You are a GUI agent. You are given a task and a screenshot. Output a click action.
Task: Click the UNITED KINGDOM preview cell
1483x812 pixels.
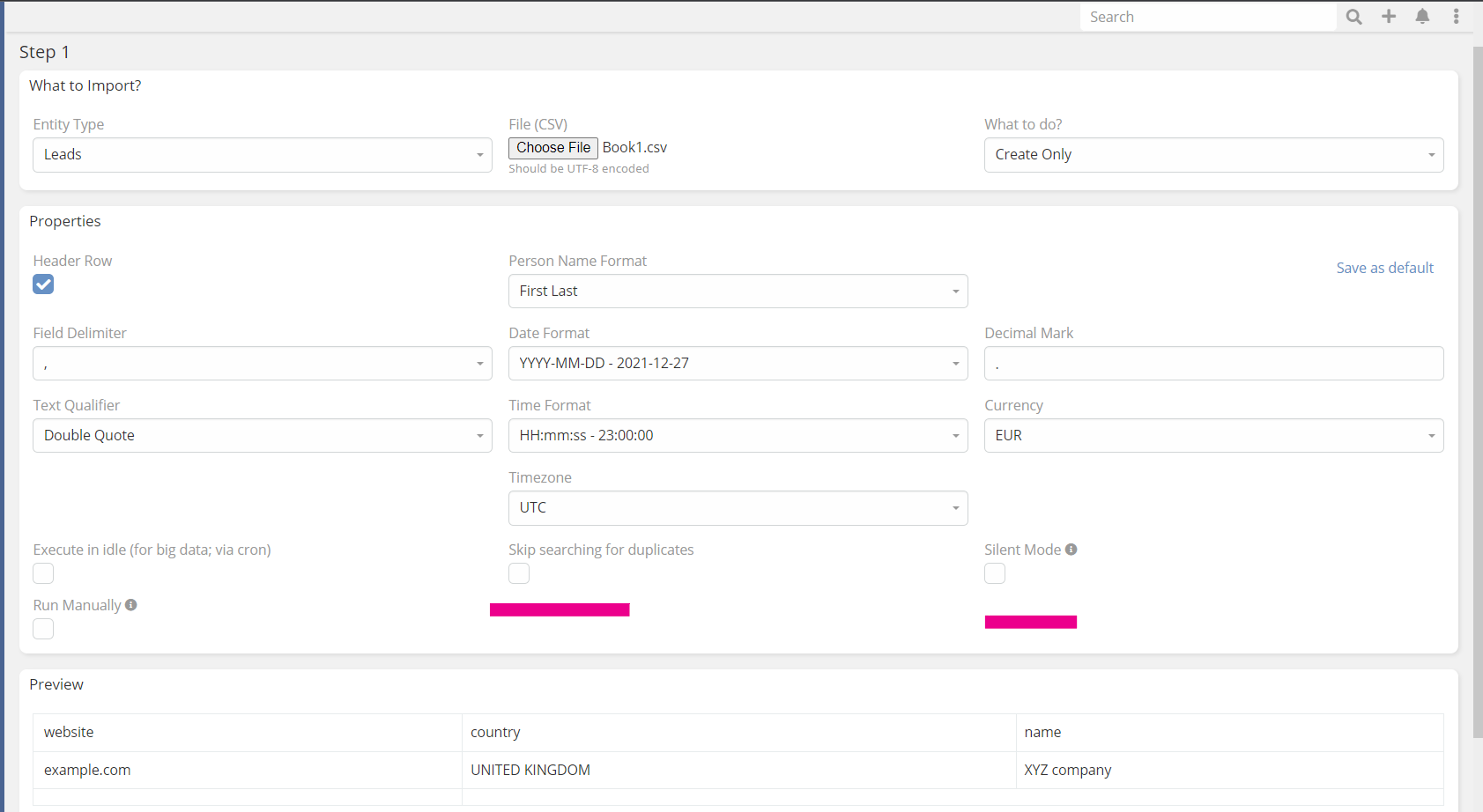[739, 771]
